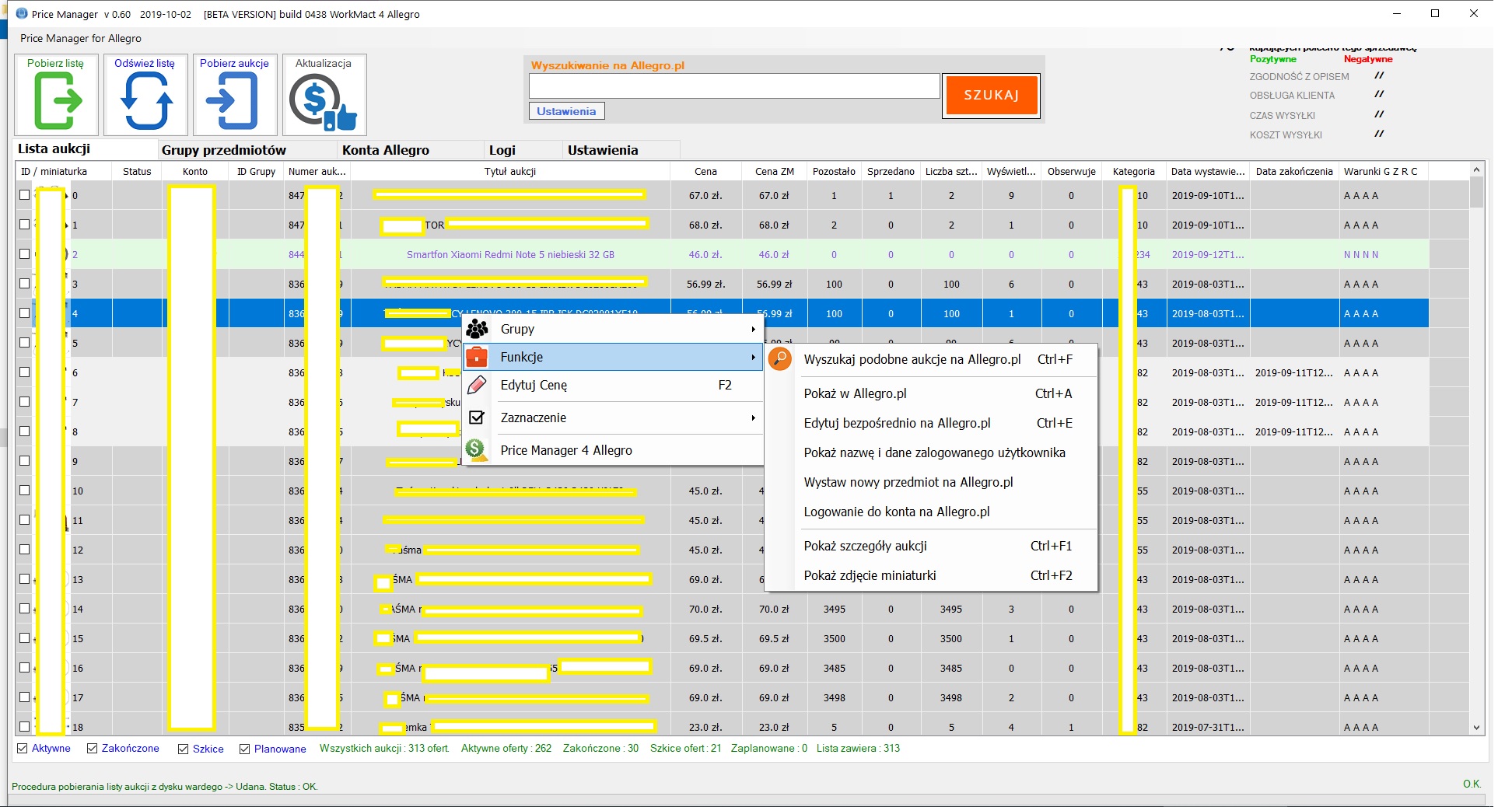Click the Pobierz aukcje import icon
Viewport: 1512px width, 807px height.
(232, 101)
